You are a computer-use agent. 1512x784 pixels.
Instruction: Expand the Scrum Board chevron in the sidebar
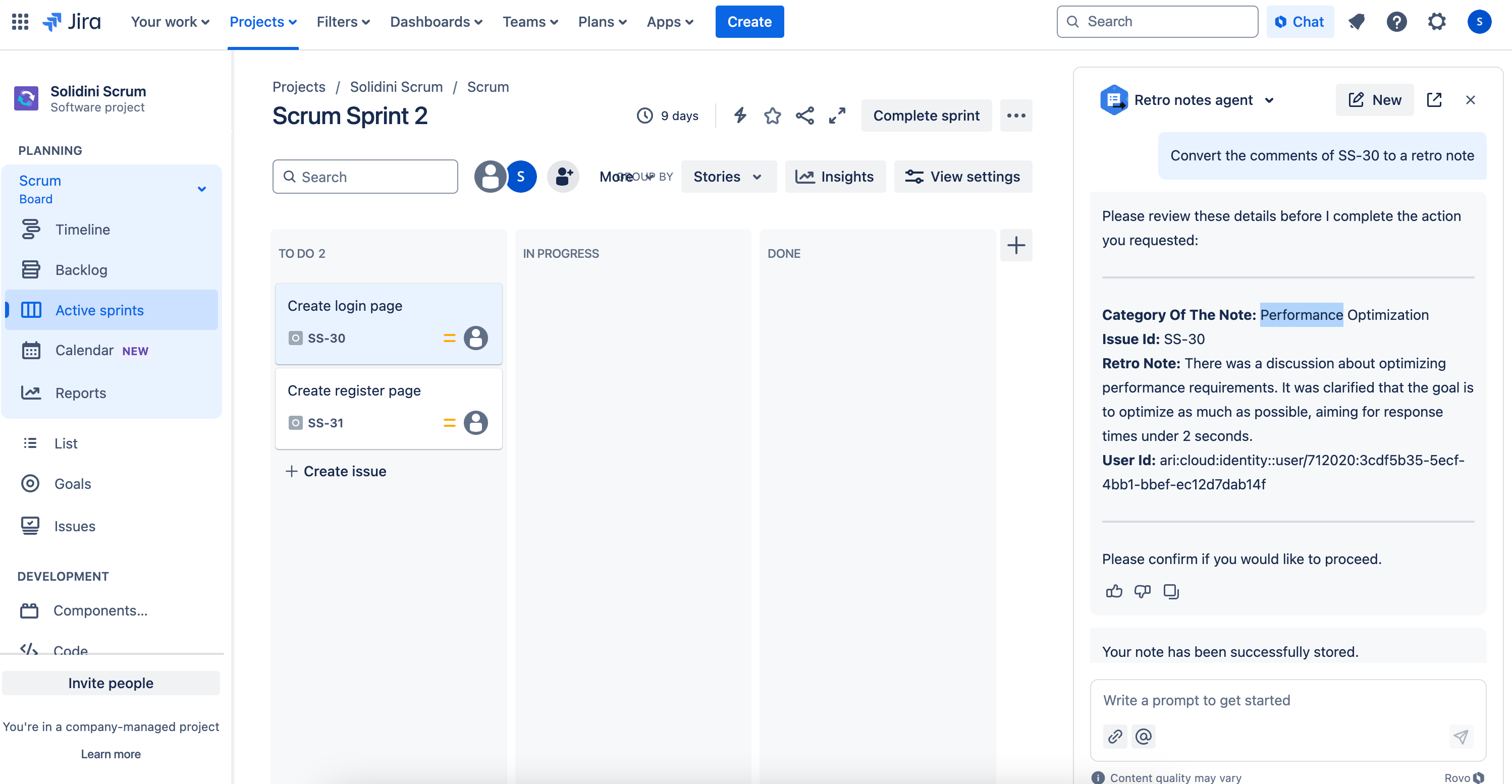click(x=201, y=189)
